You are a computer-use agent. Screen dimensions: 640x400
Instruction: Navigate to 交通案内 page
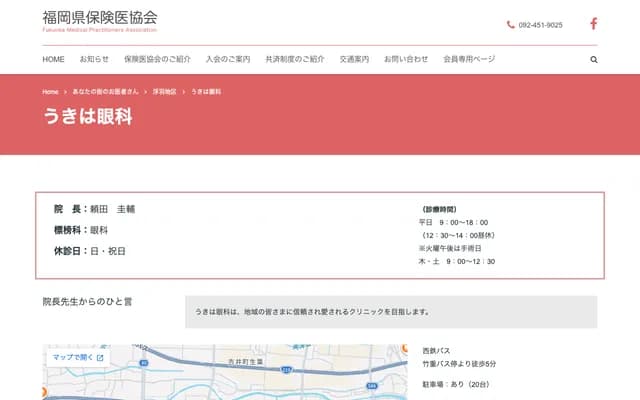click(x=354, y=60)
